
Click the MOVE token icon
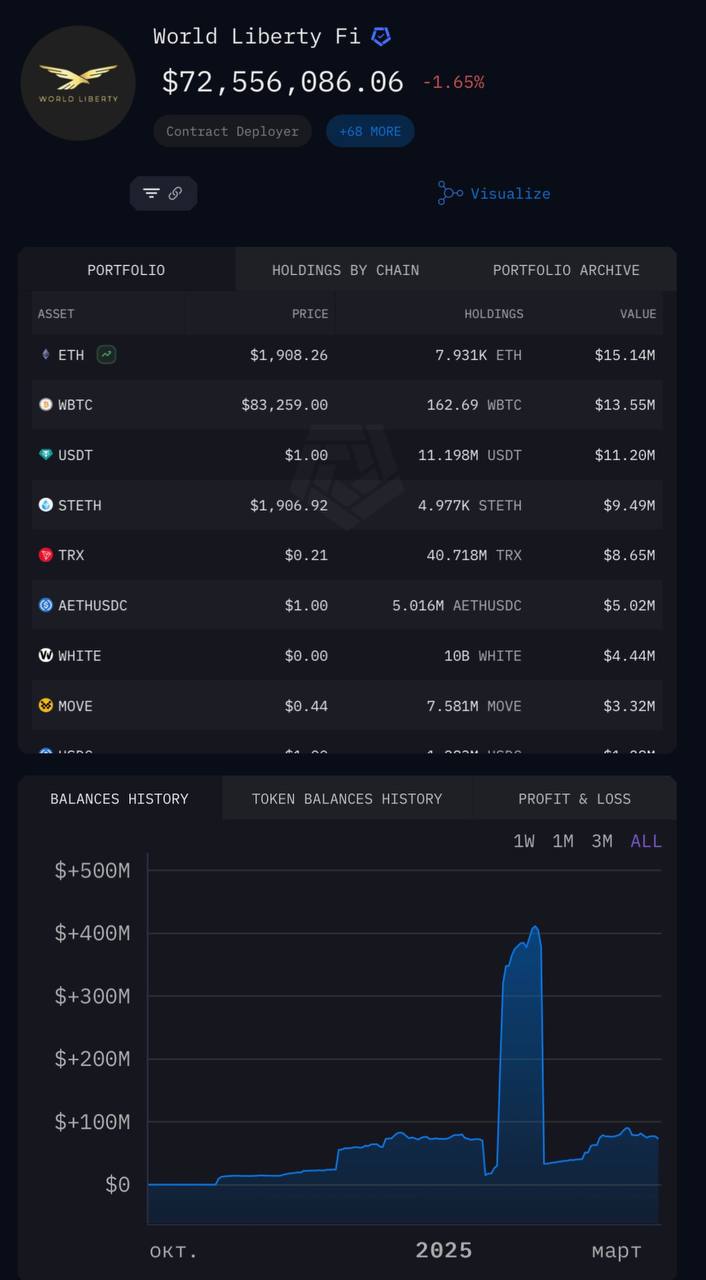click(x=45, y=706)
